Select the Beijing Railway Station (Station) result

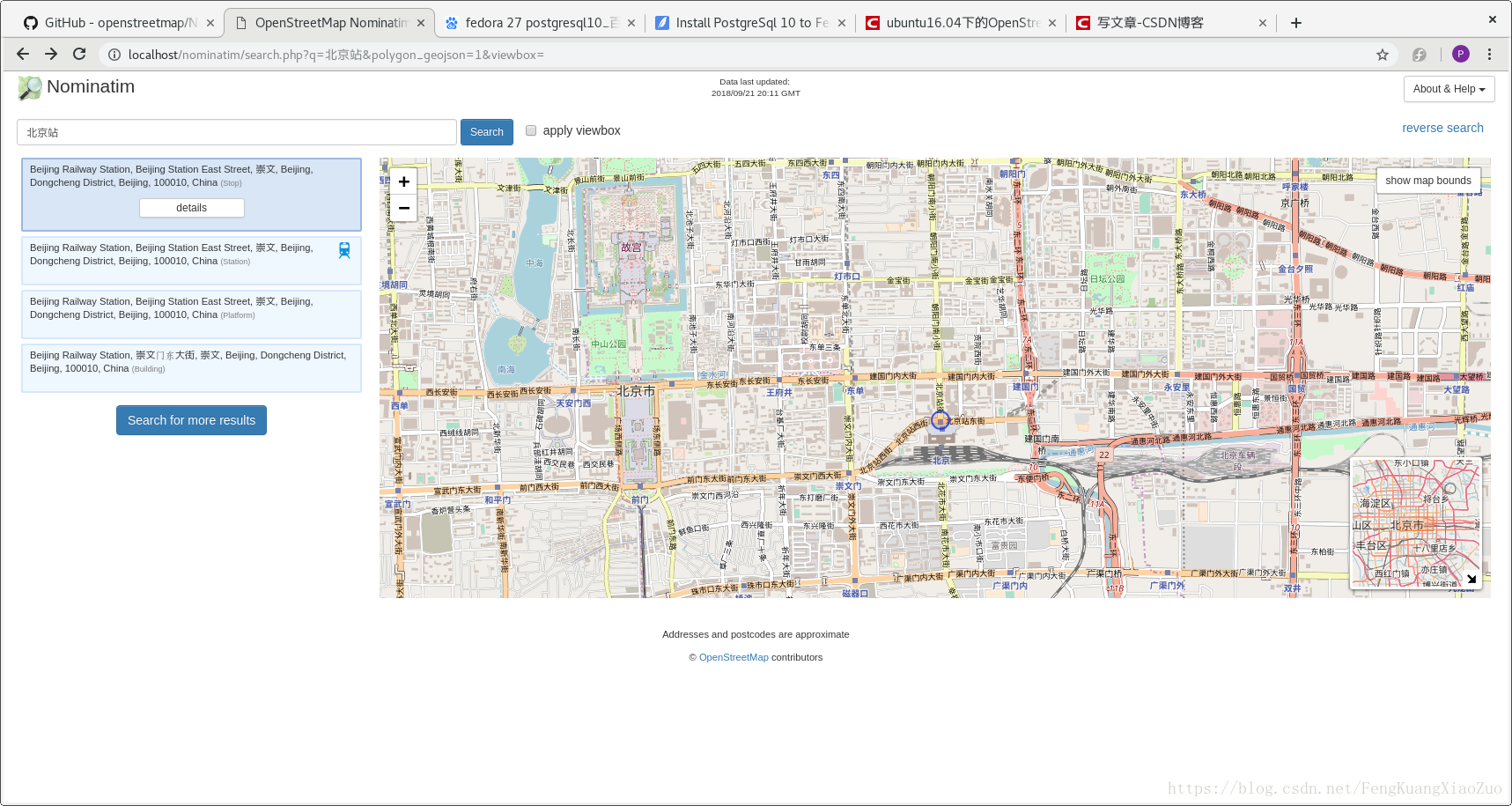pyautogui.click(x=191, y=261)
